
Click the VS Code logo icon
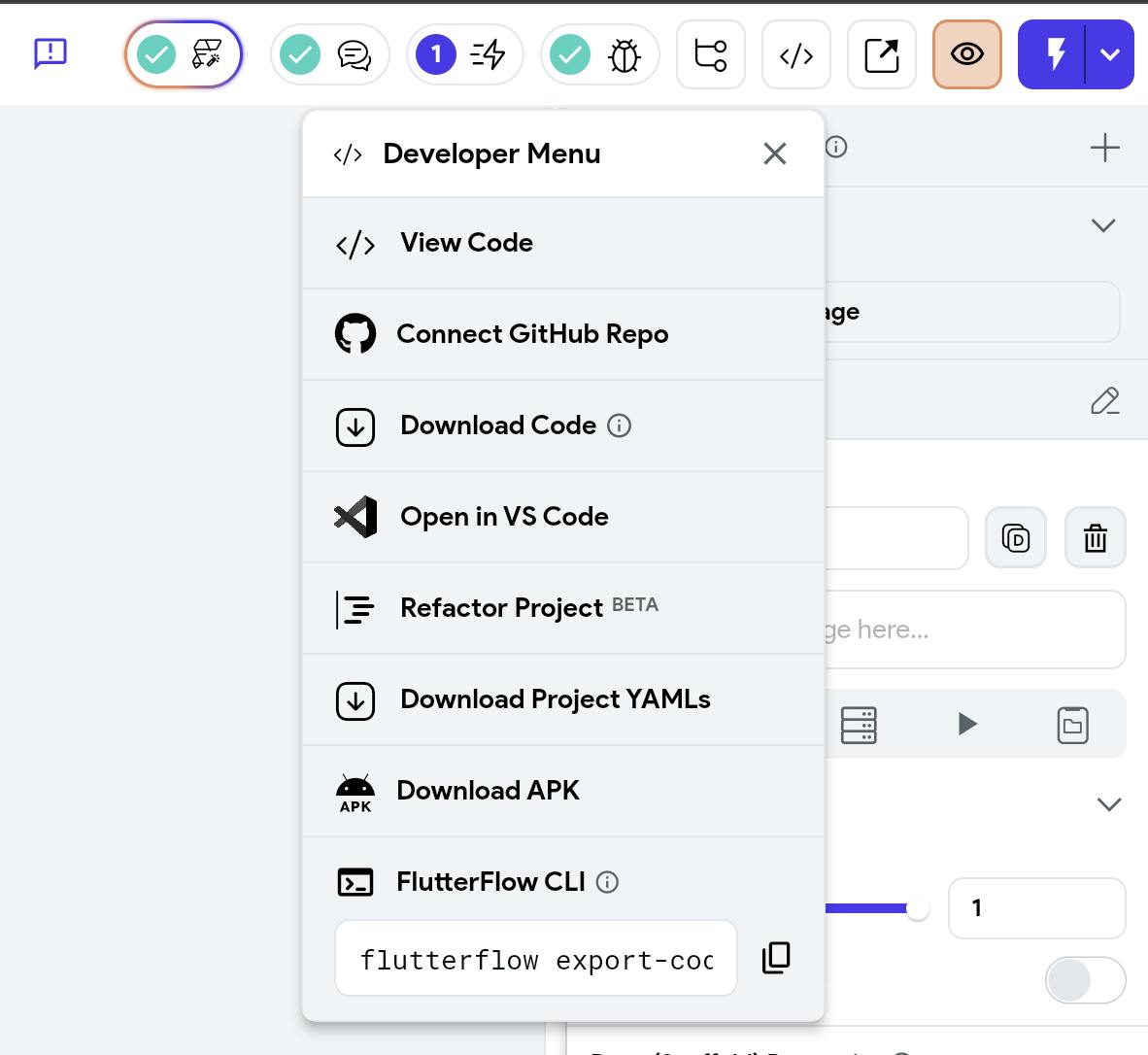pos(355,517)
